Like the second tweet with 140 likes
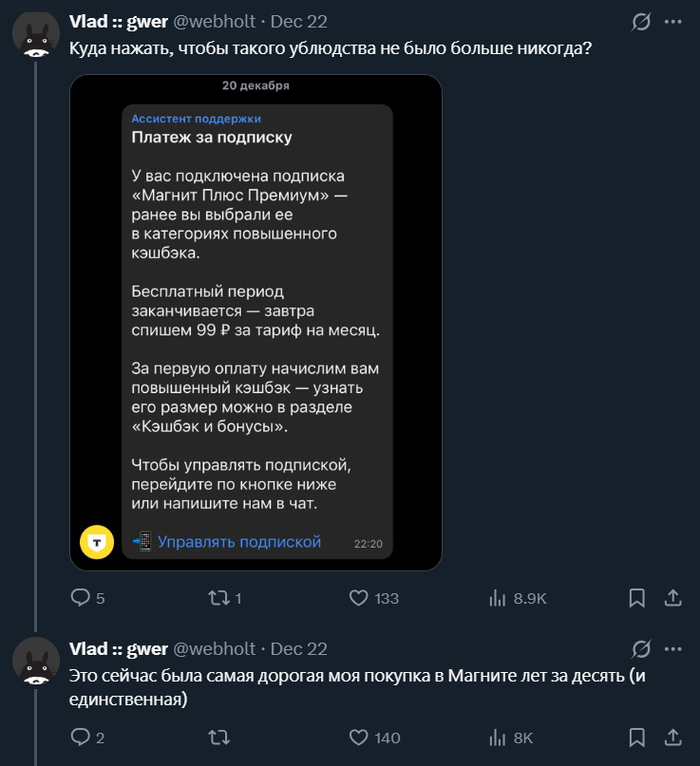700x766 pixels. click(x=360, y=737)
